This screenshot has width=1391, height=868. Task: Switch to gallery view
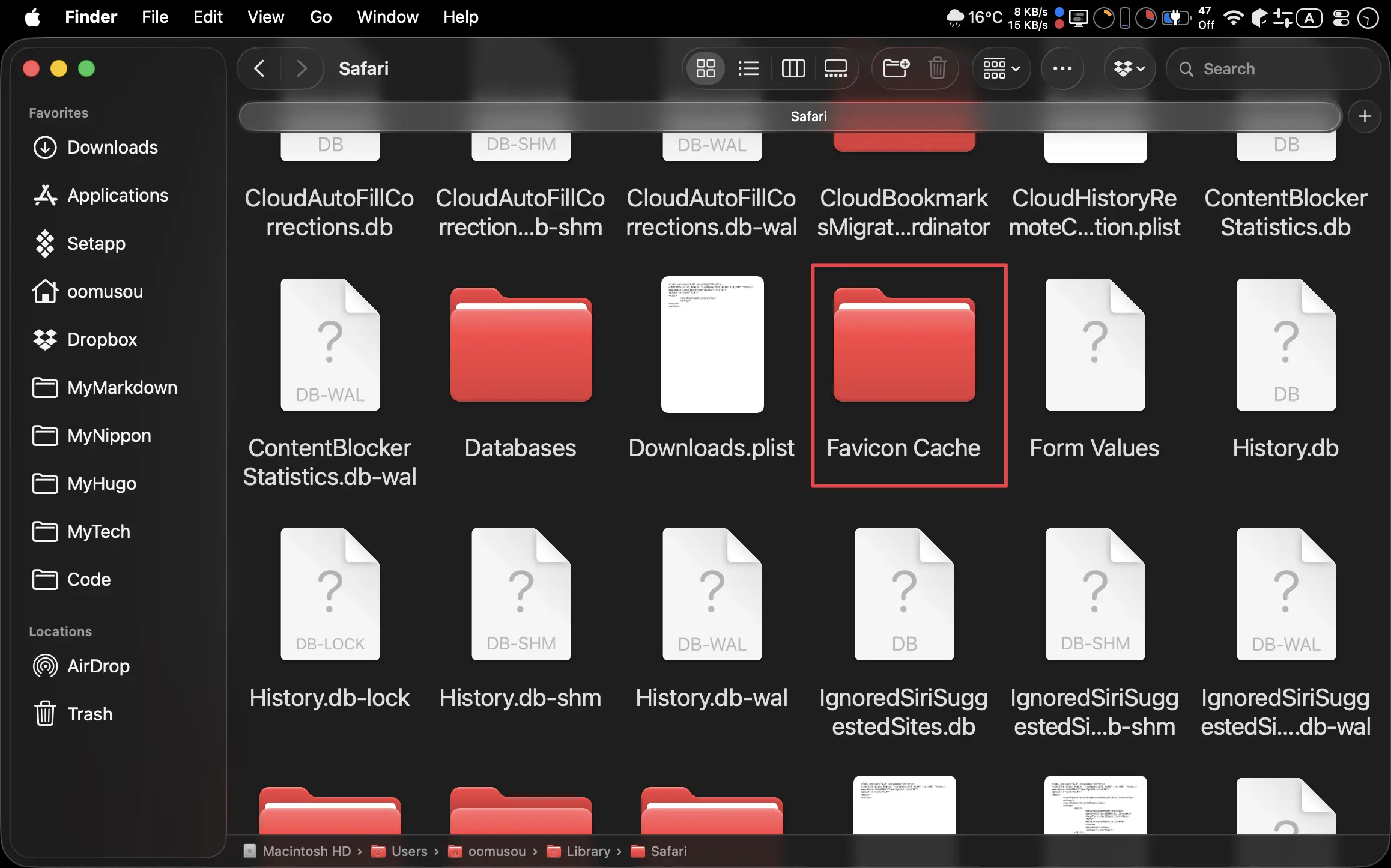[x=835, y=68]
